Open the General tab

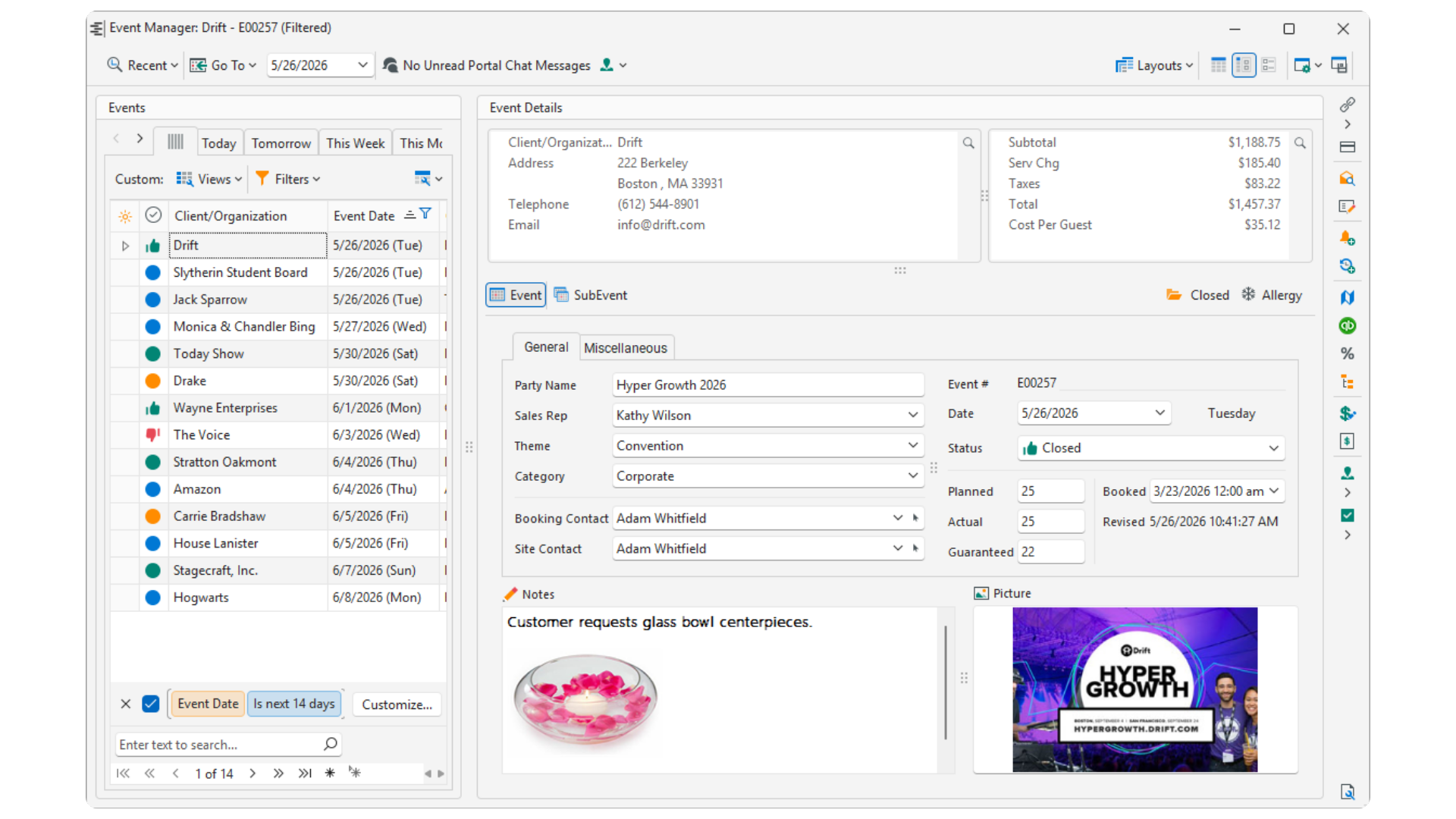[x=546, y=347]
